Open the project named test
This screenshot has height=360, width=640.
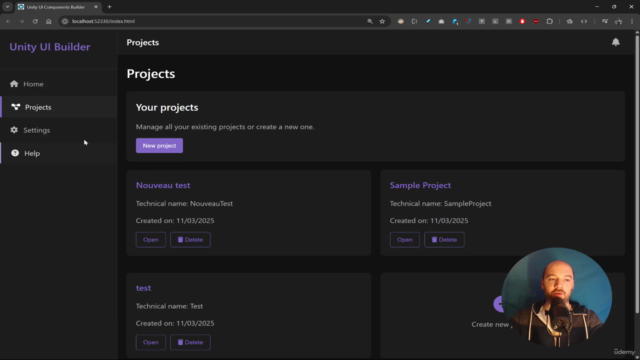[x=151, y=342]
